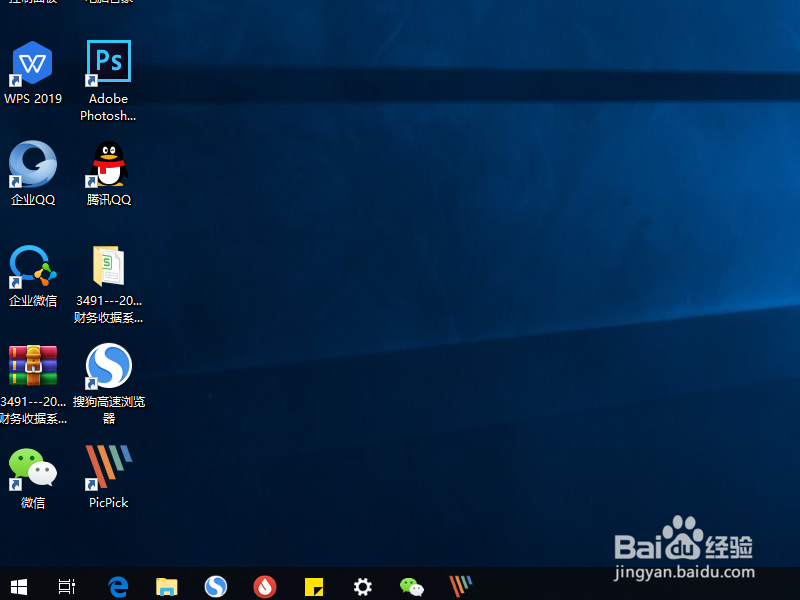Select the 3491 财务收据系 folder icon
Viewport: 800px width, 600px height.
pyautogui.click(x=109, y=266)
